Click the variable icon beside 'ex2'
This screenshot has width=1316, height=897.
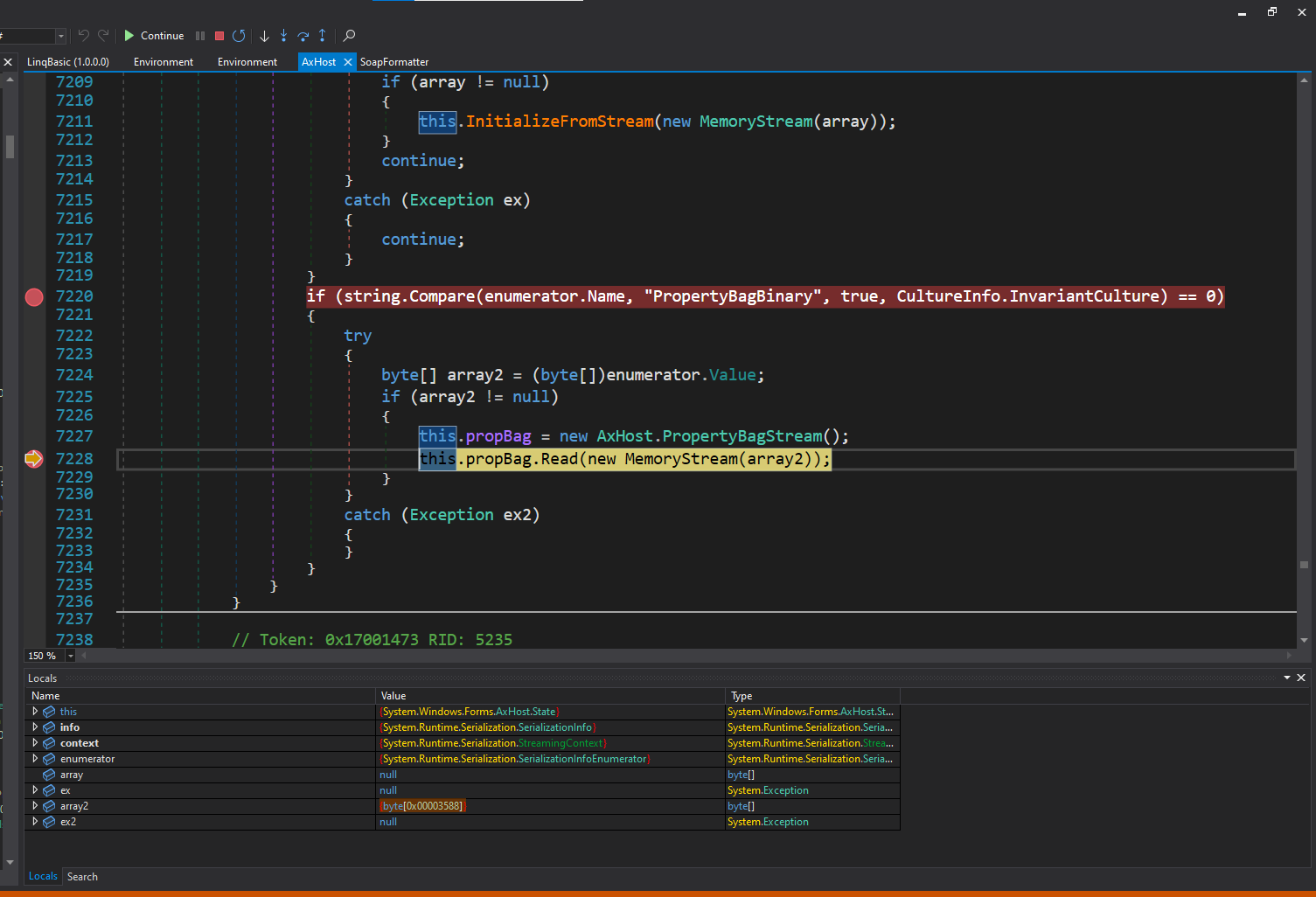(x=49, y=822)
